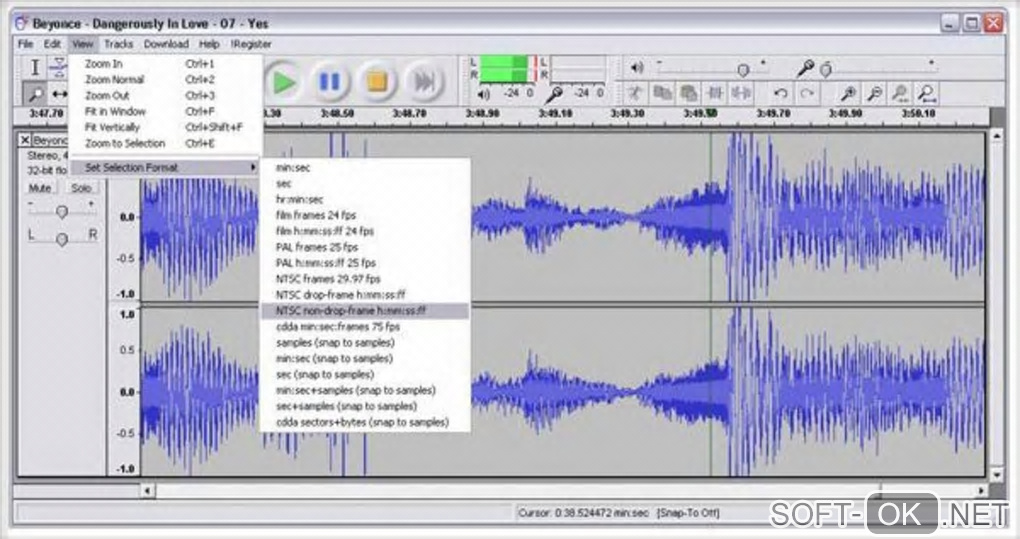
Task: Select the hr:min:sec selection format
Action: click(x=365, y=200)
